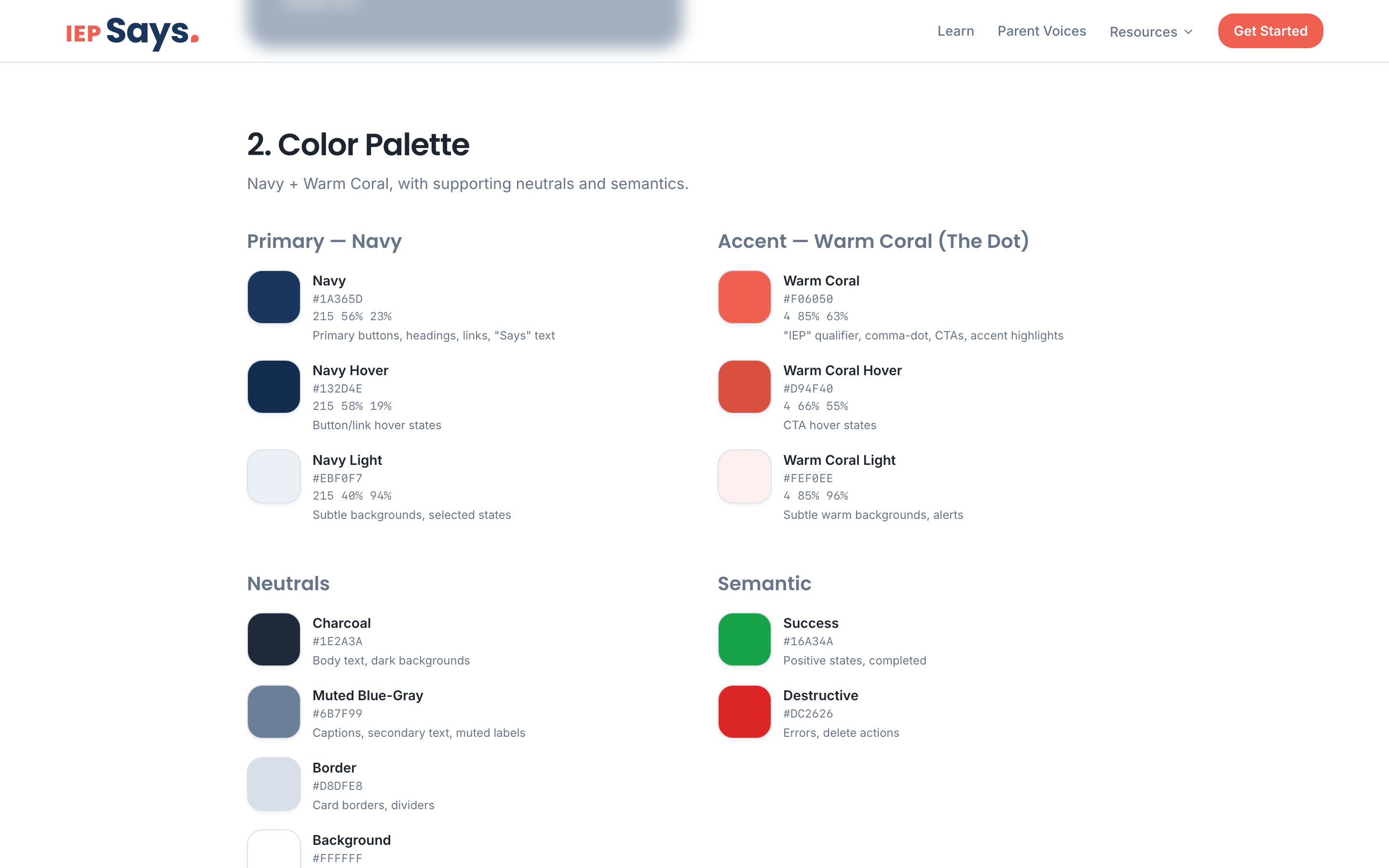Image resolution: width=1389 pixels, height=868 pixels.
Task: Select the Muted Blue-Gray color swatch
Action: click(273, 711)
